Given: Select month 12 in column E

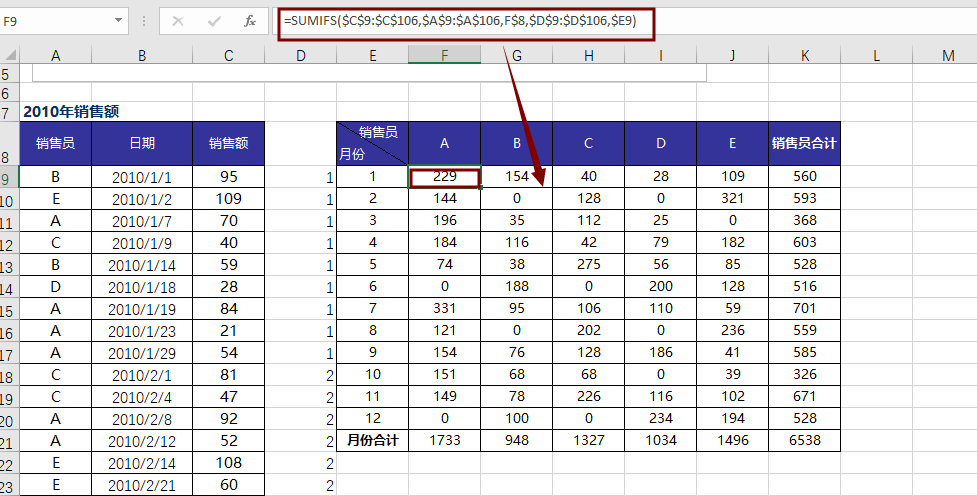Looking at the screenshot, I should [373, 418].
